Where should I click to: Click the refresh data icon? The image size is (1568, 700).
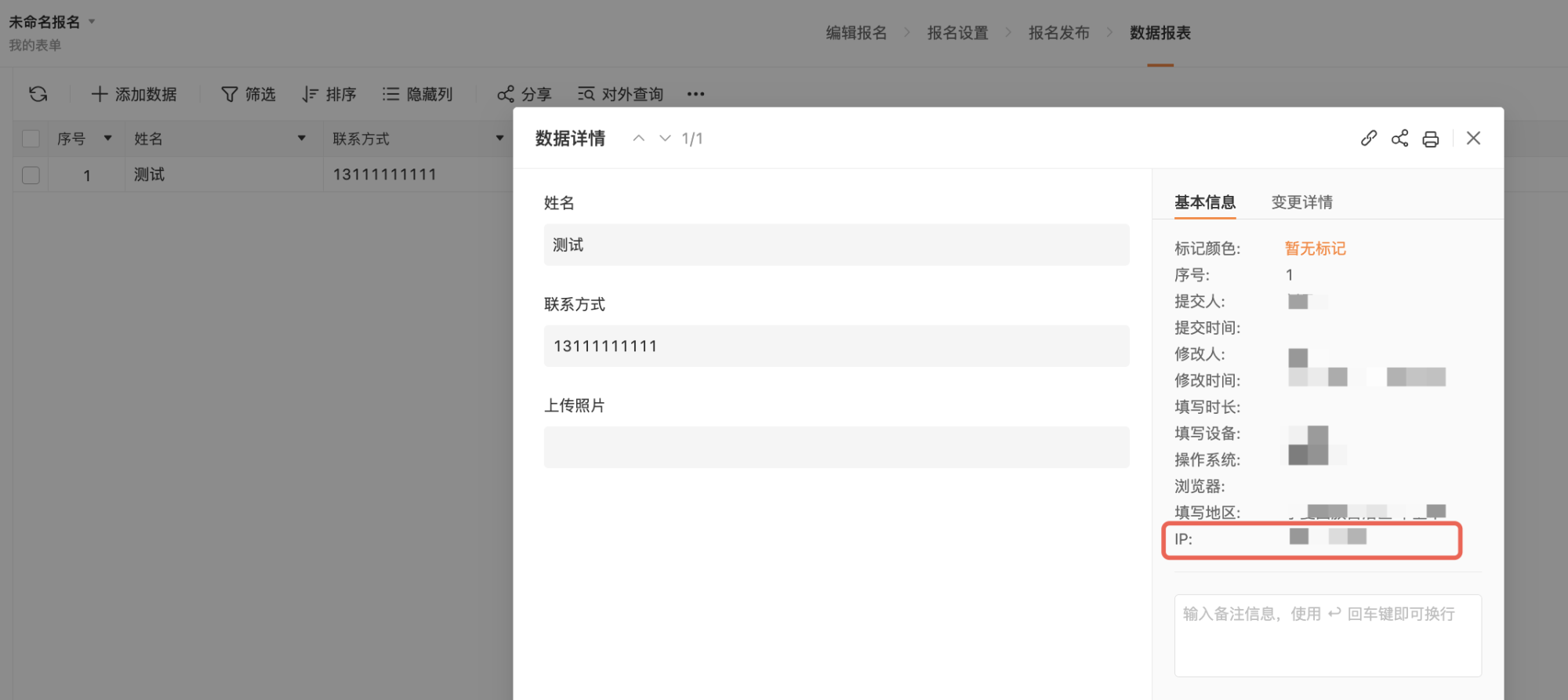point(38,94)
